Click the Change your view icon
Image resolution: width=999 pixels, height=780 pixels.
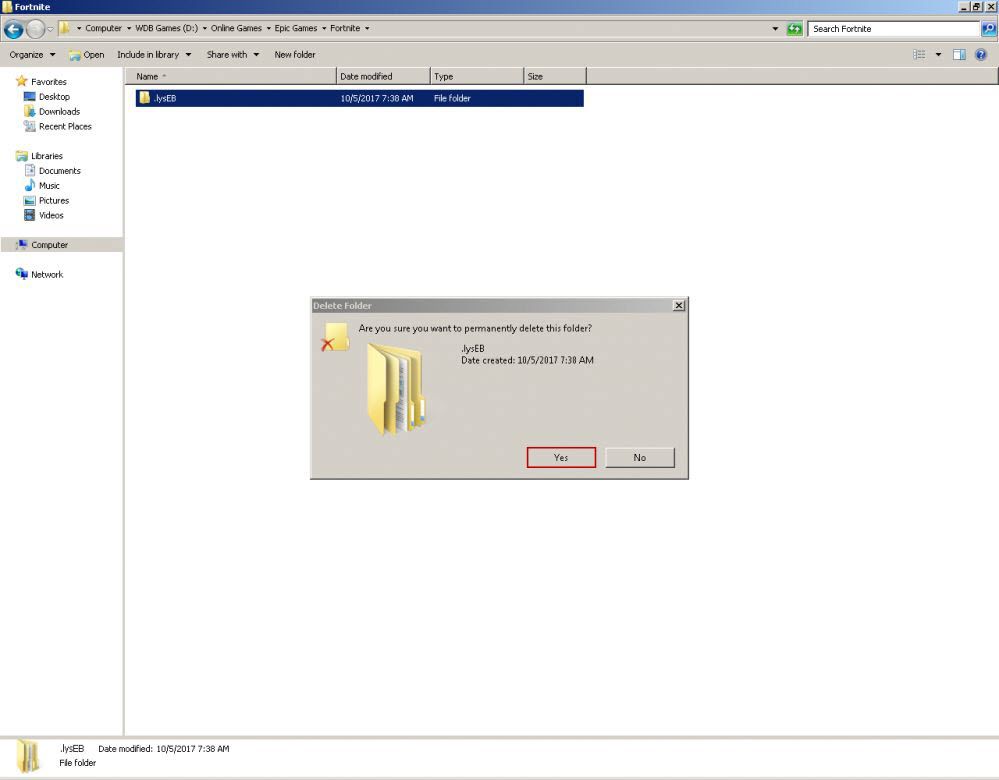point(919,55)
